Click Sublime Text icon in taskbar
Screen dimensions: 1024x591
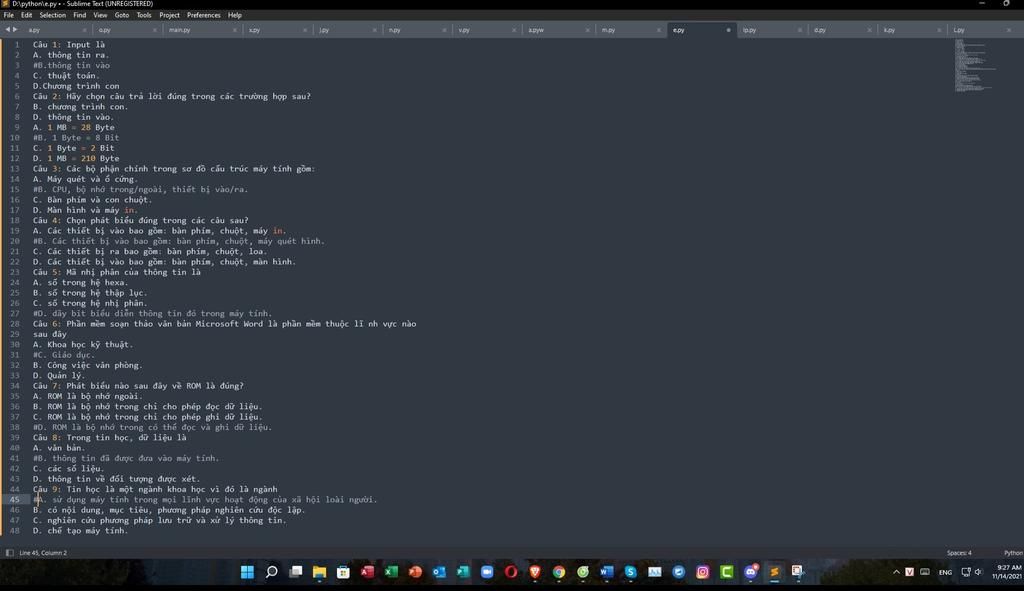click(774, 572)
